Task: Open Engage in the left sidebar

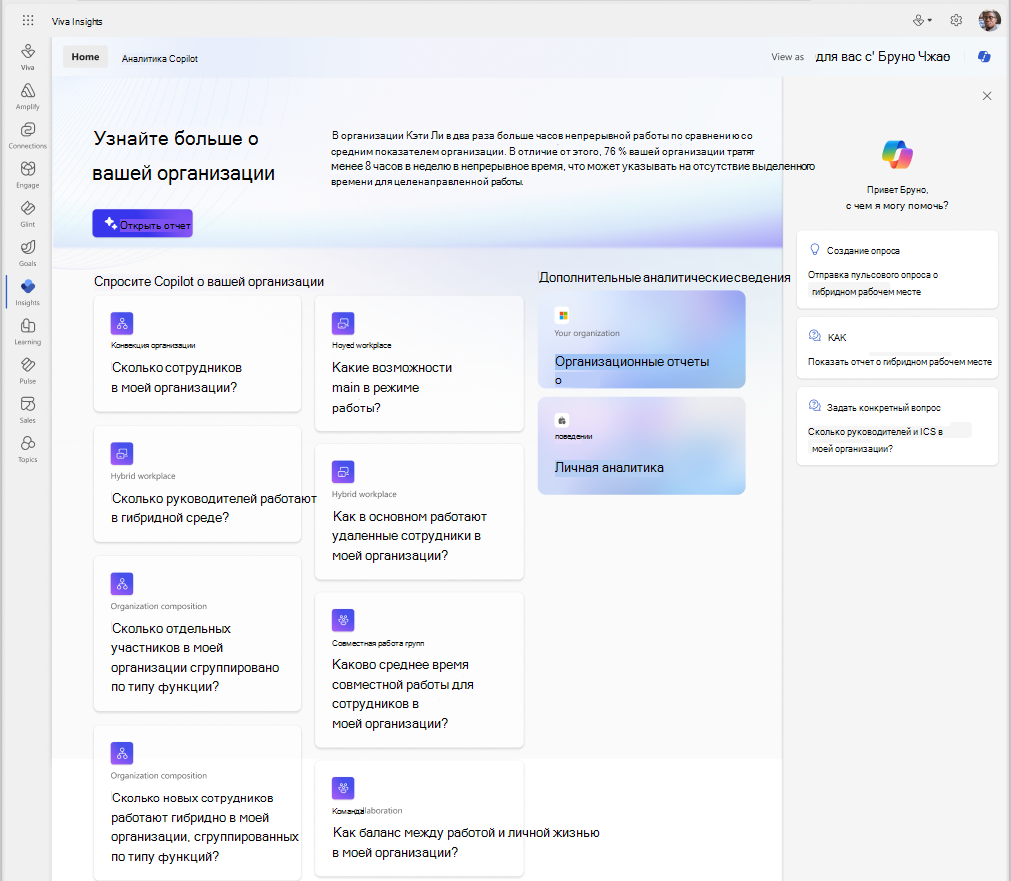Action: [x=28, y=175]
